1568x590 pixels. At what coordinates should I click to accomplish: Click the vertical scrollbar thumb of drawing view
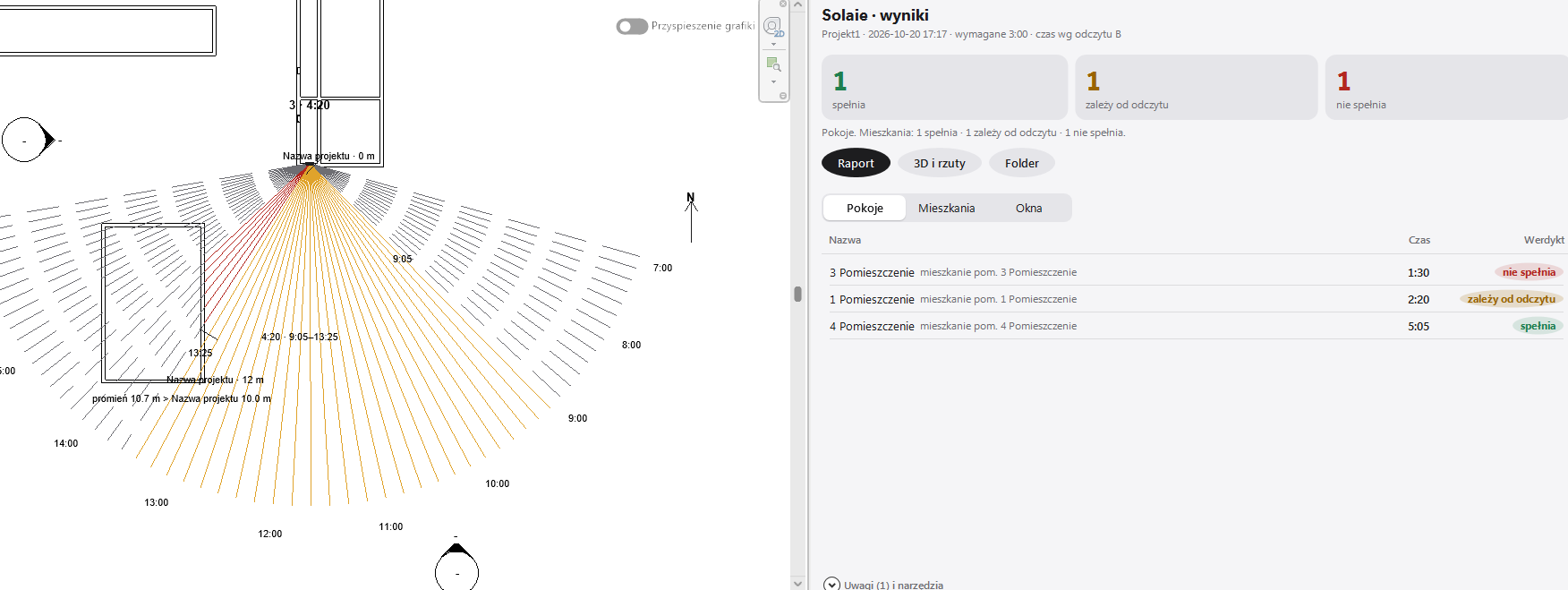click(797, 294)
